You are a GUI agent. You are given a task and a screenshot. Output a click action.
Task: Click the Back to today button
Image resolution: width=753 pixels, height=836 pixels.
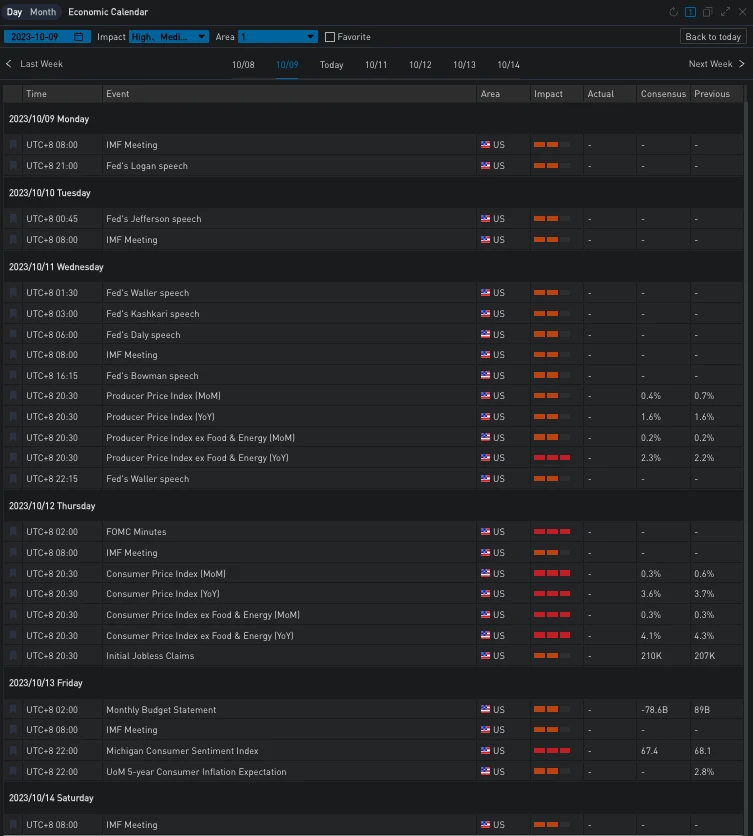tap(712, 37)
